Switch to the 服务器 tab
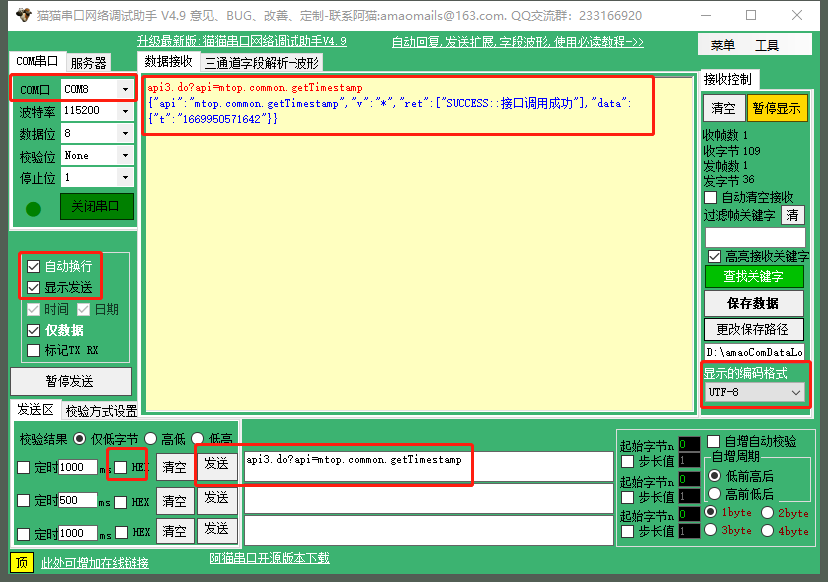 click(x=89, y=63)
